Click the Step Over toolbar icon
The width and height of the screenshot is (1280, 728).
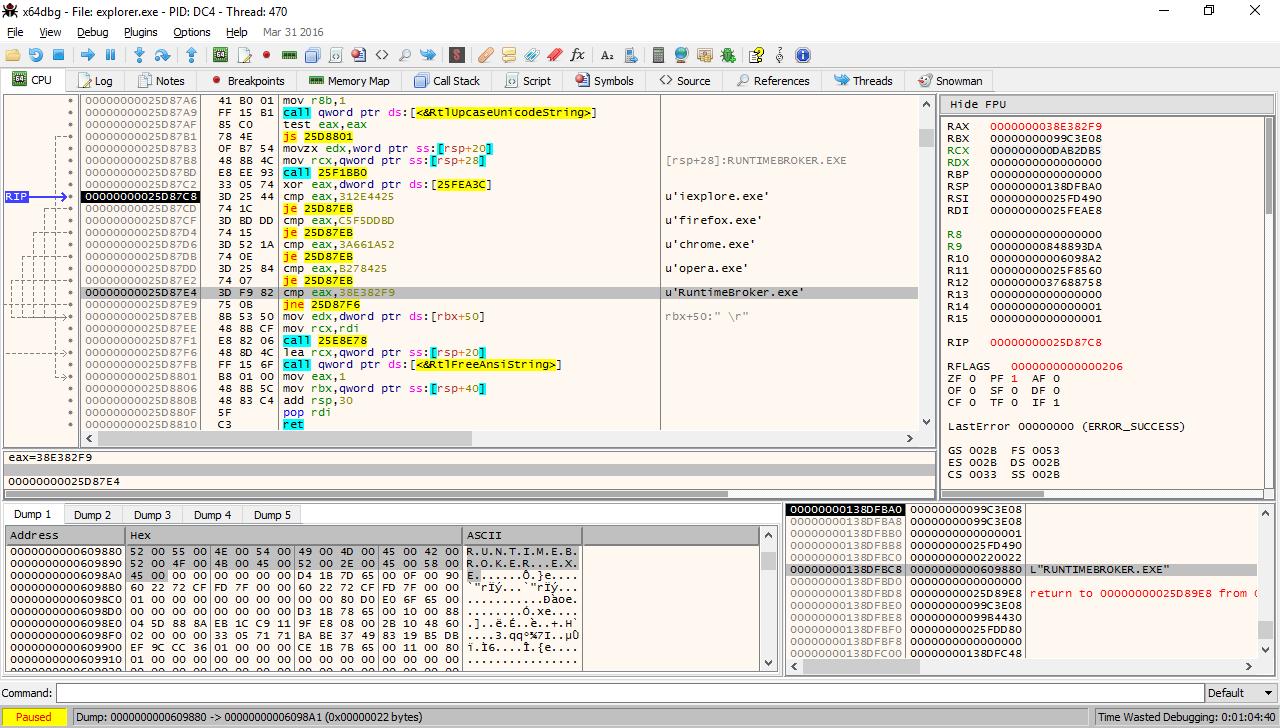[x=161, y=55]
